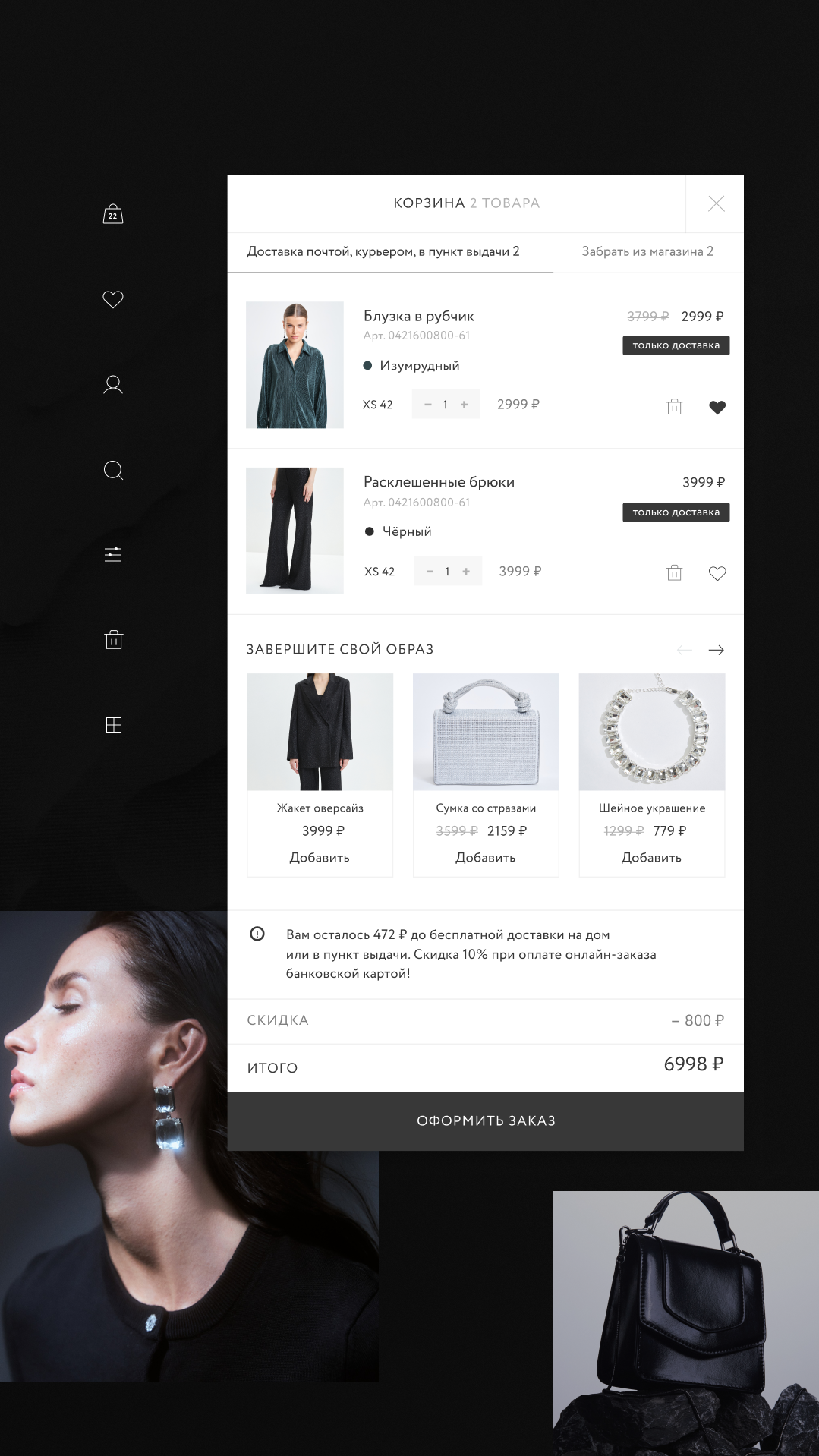
Task: Unfavorite Блузка в рубчик with filled heart
Action: coord(717,408)
